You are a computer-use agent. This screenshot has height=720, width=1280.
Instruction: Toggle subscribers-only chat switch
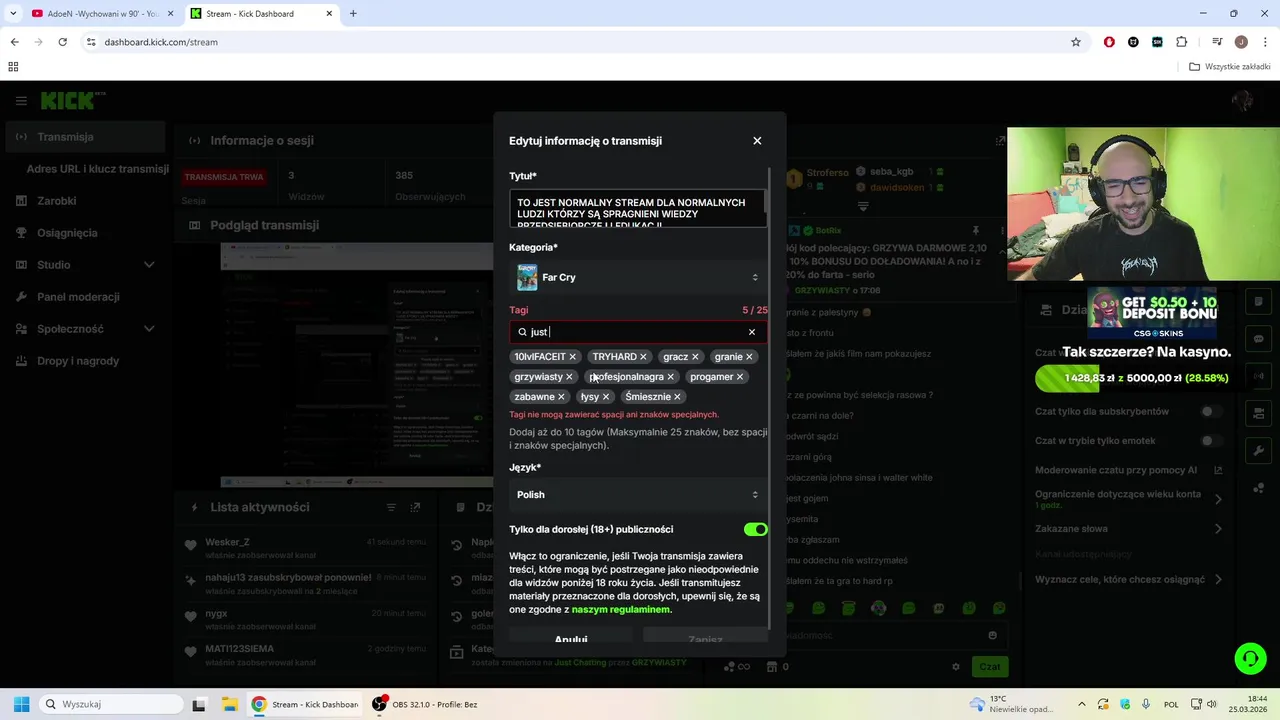(1211, 412)
